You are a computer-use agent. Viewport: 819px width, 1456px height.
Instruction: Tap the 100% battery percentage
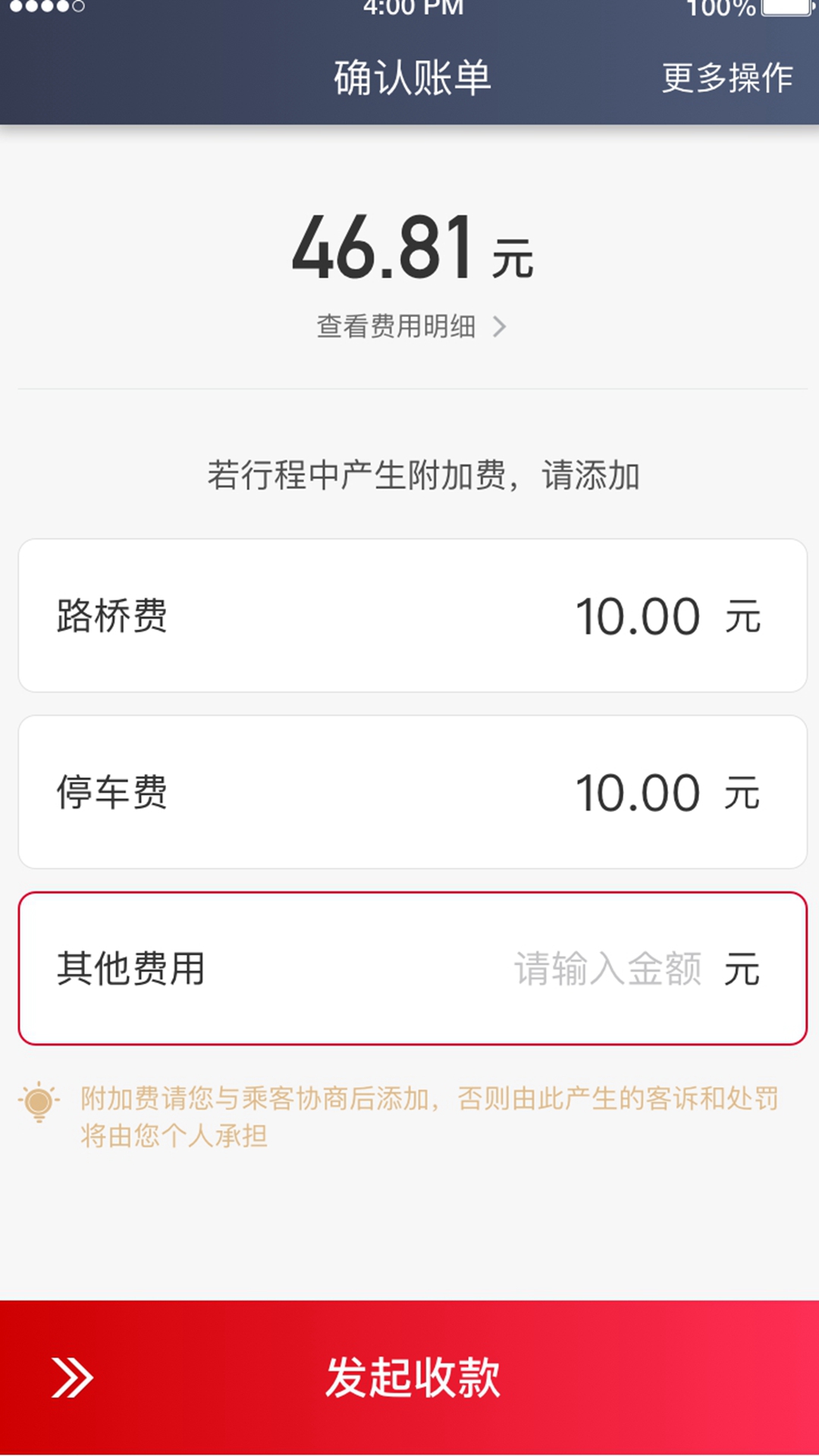click(x=720, y=8)
